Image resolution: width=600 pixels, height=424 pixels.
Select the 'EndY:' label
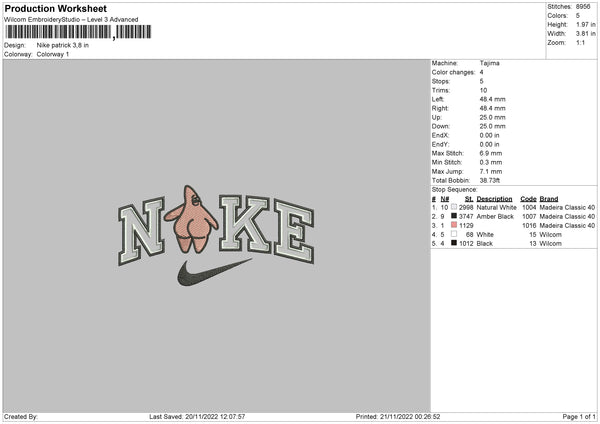pos(440,144)
